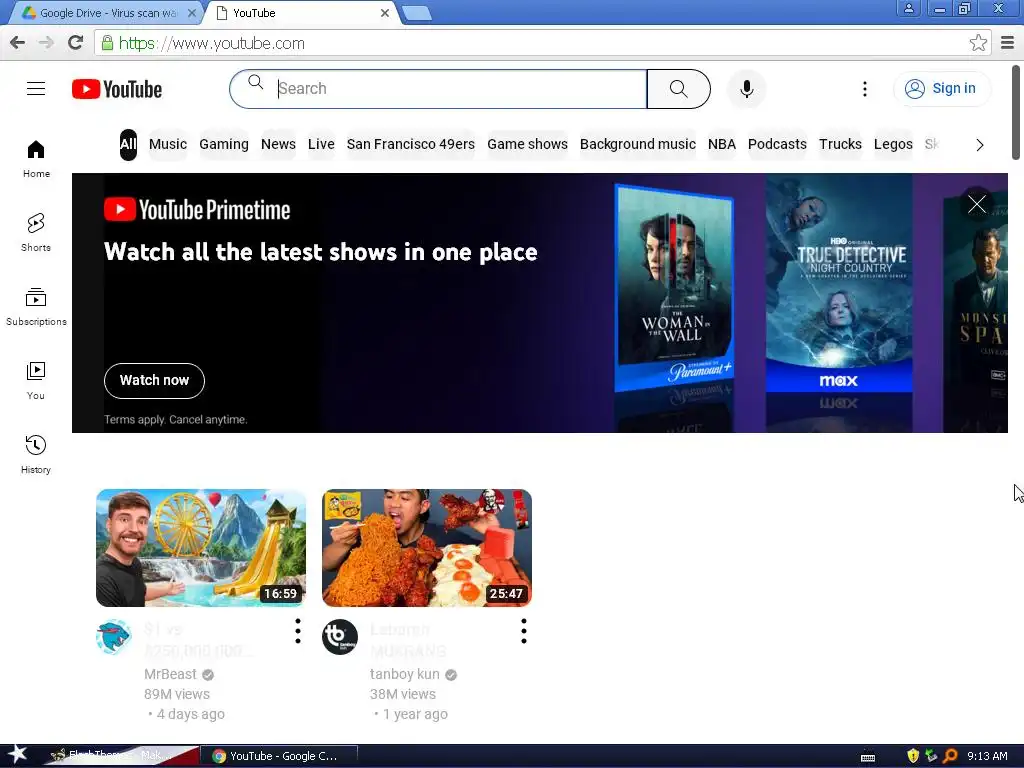Play MrBeast video thumbnail
This screenshot has width=1024, height=768.
pyautogui.click(x=201, y=548)
